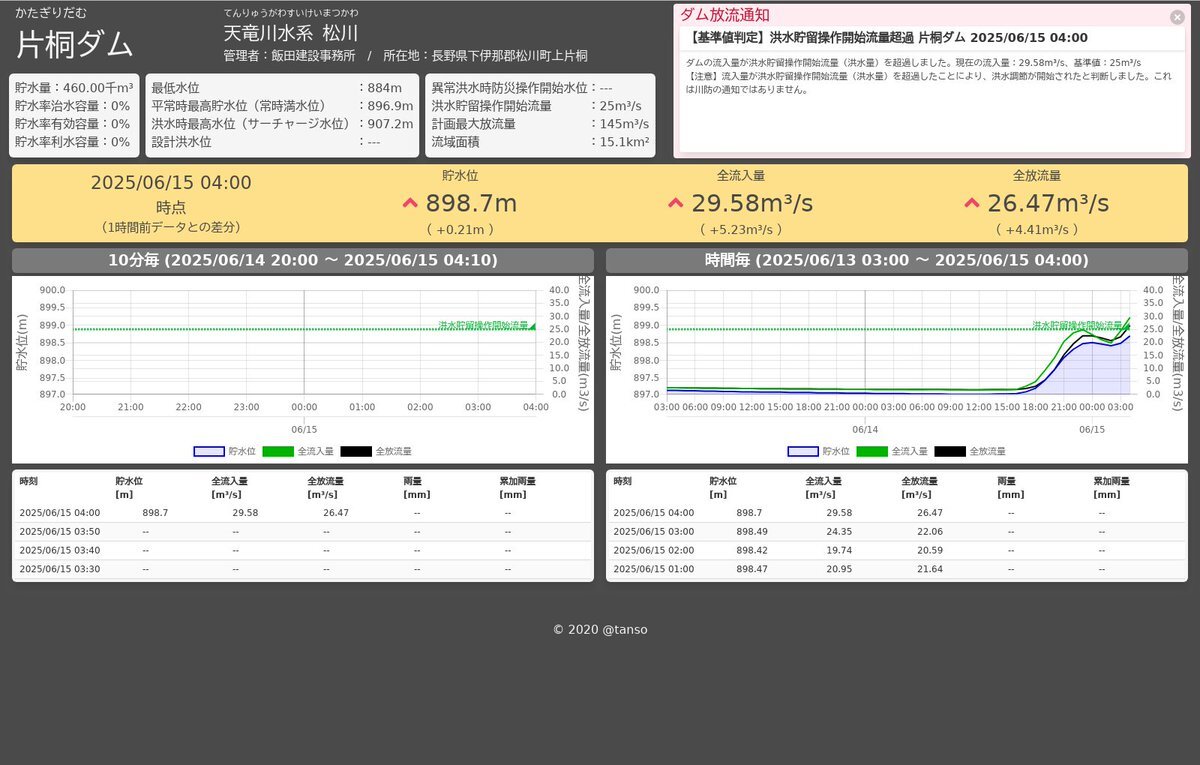Screen dimensions: 1200x765
Task: Click 時刻 column header in left table
Action: pyautogui.click(x=29, y=481)
